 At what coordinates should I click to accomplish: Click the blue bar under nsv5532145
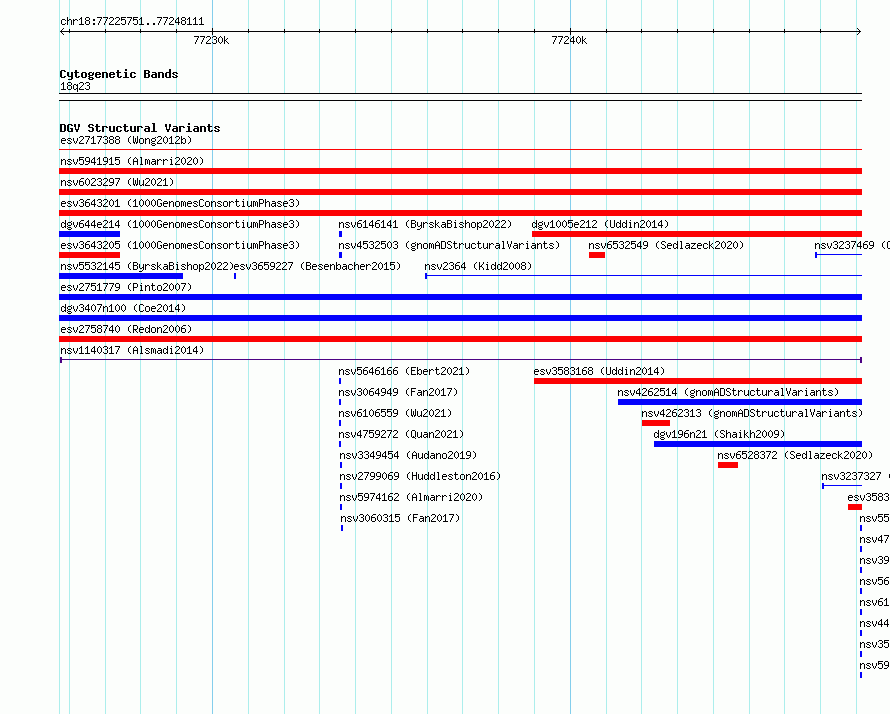tap(121, 276)
